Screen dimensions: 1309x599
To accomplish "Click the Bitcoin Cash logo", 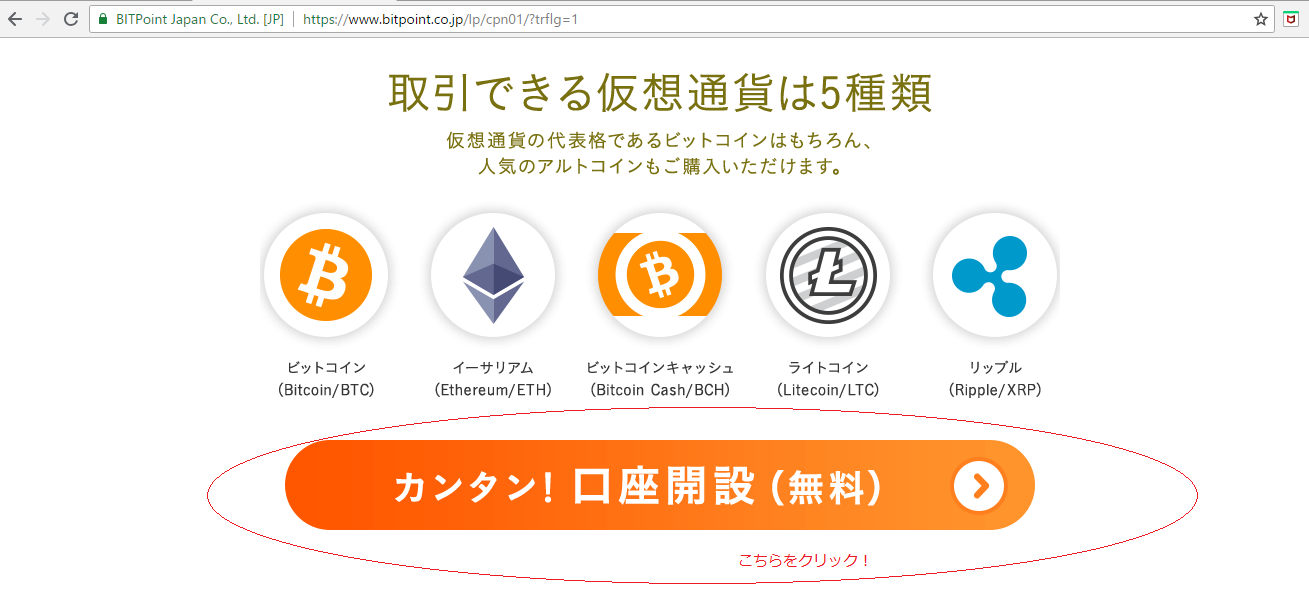I will pos(660,275).
